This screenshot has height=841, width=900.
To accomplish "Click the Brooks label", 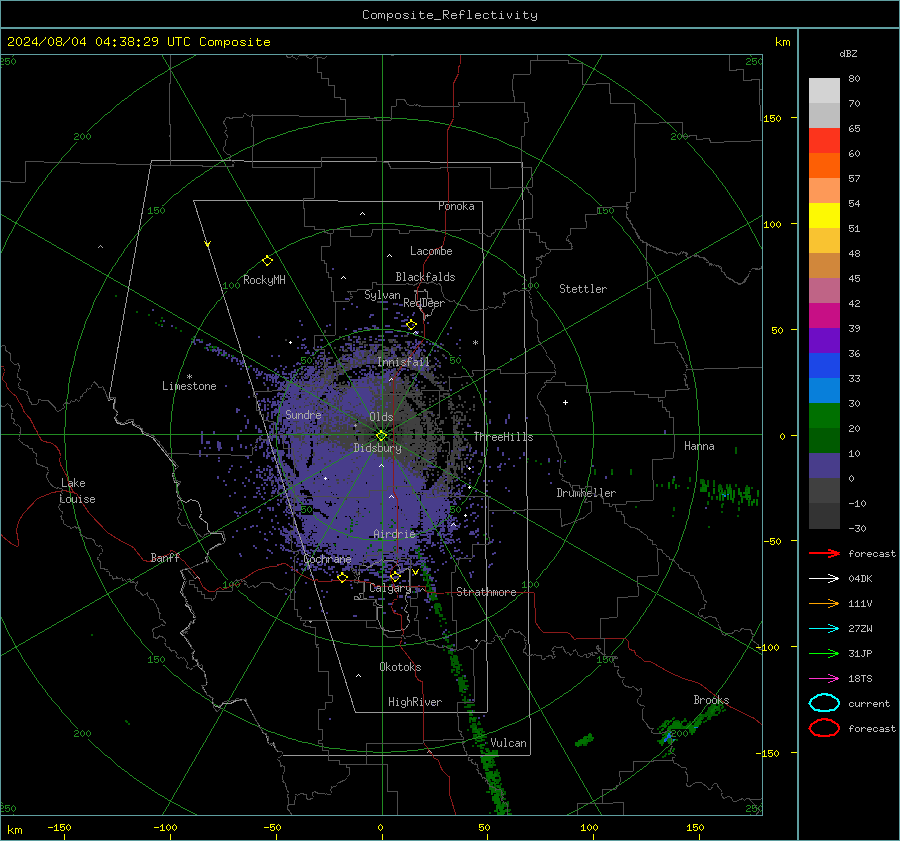I will [x=711, y=700].
